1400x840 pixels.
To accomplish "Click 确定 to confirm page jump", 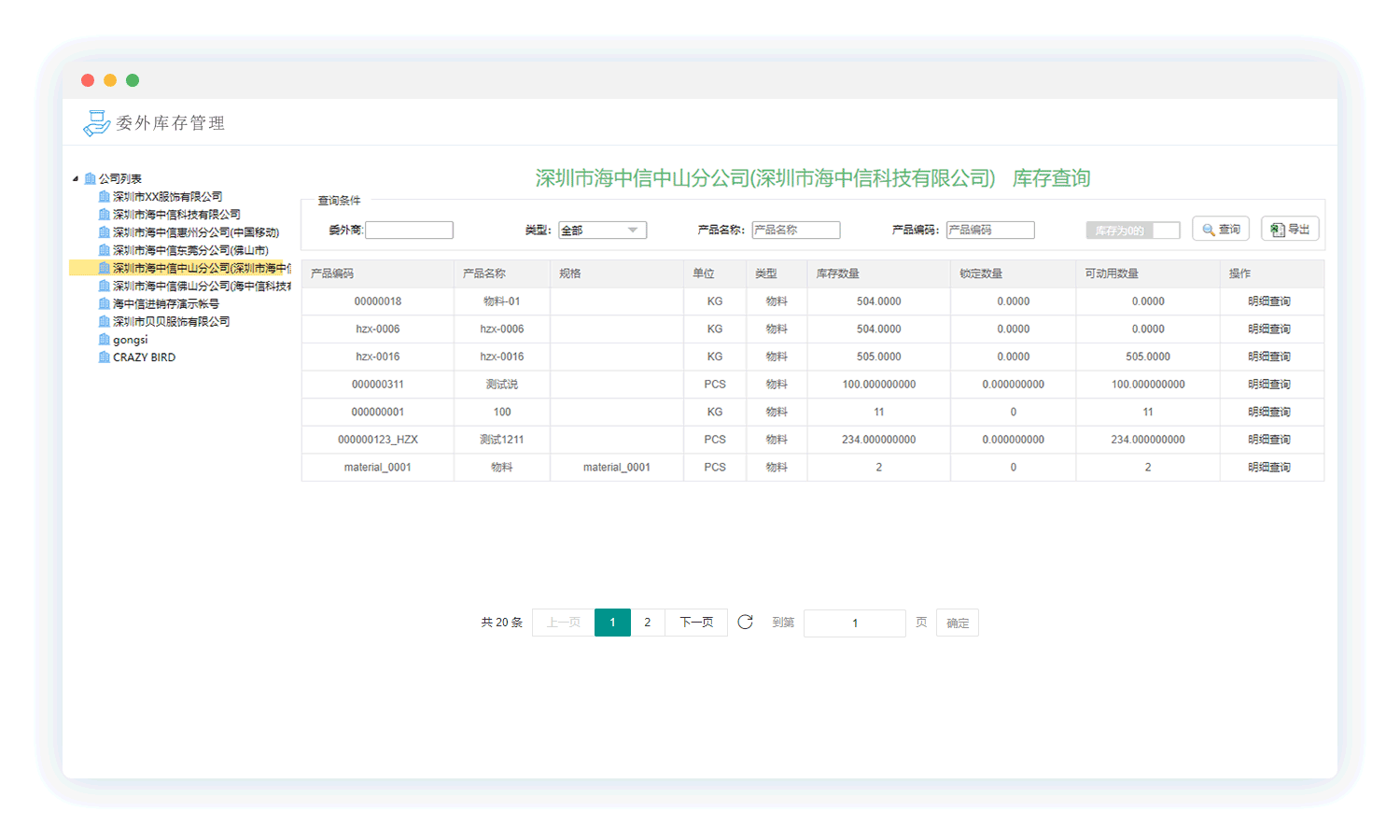I will [x=957, y=623].
